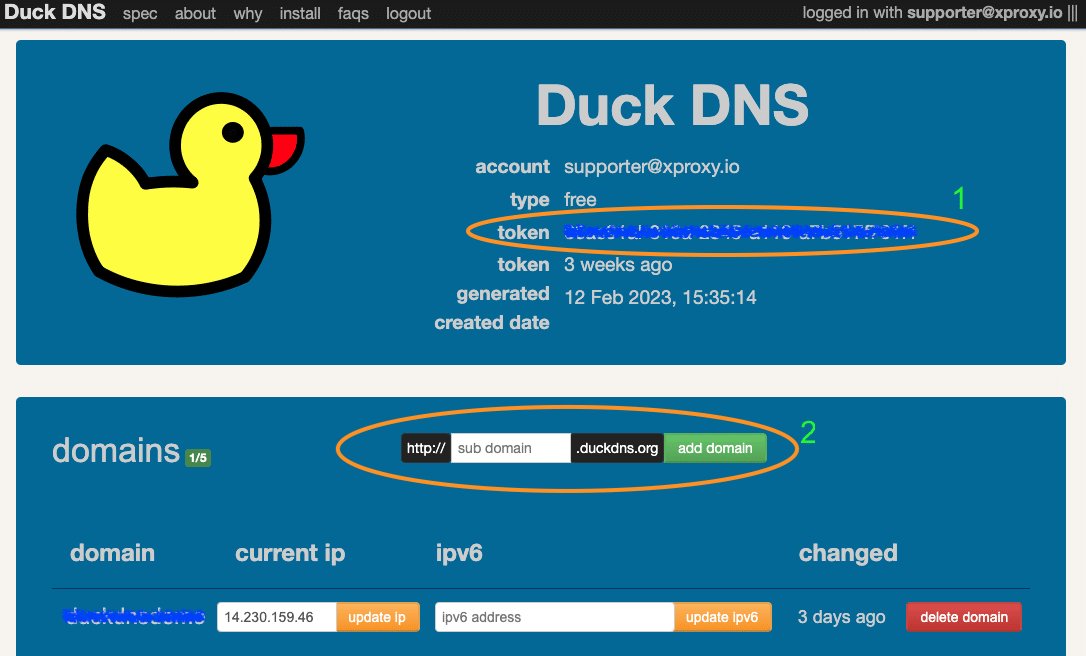Click the account type value free
Image resolution: width=1086 pixels, height=656 pixels.
(580, 200)
